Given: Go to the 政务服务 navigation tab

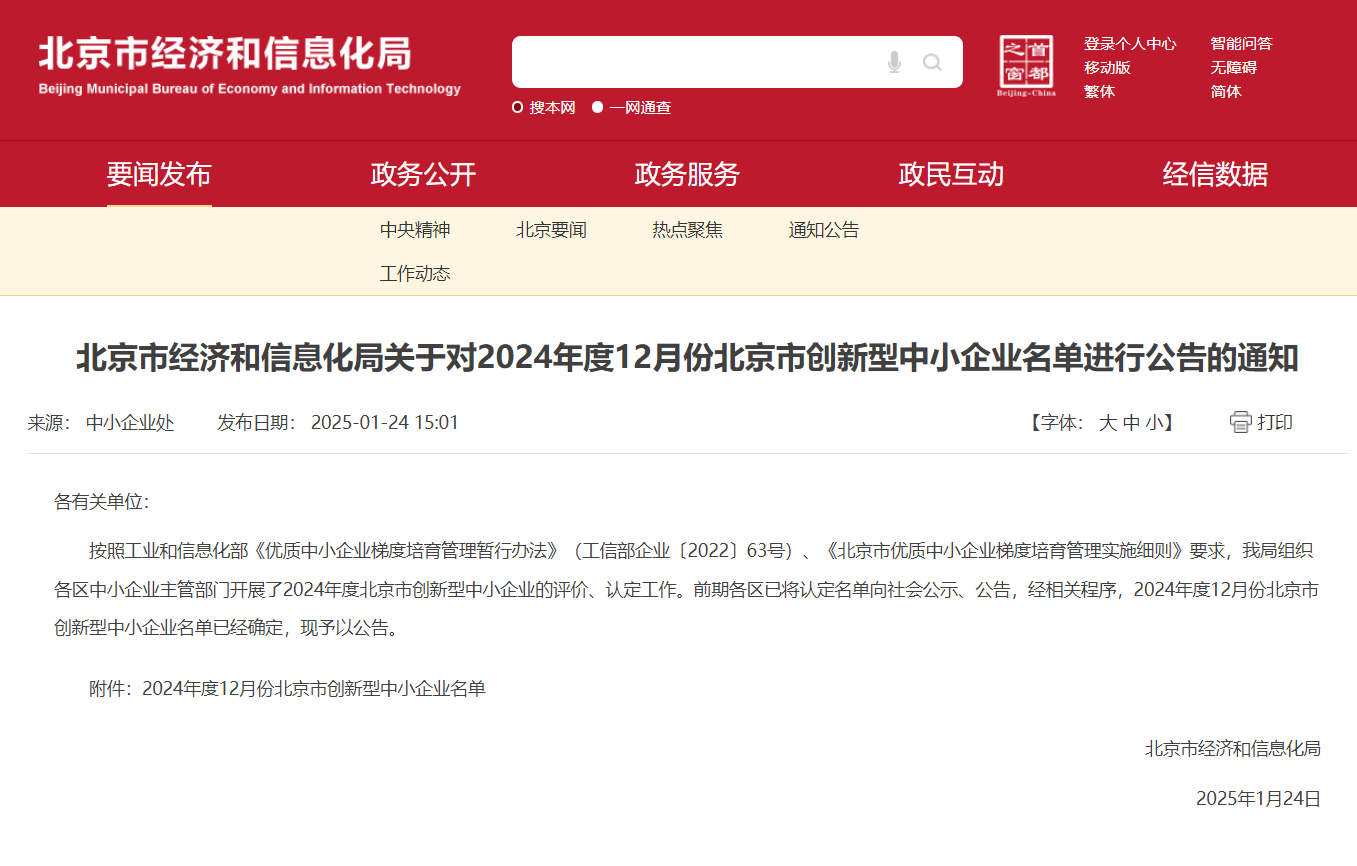Looking at the screenshot, I should click(687, 175).
